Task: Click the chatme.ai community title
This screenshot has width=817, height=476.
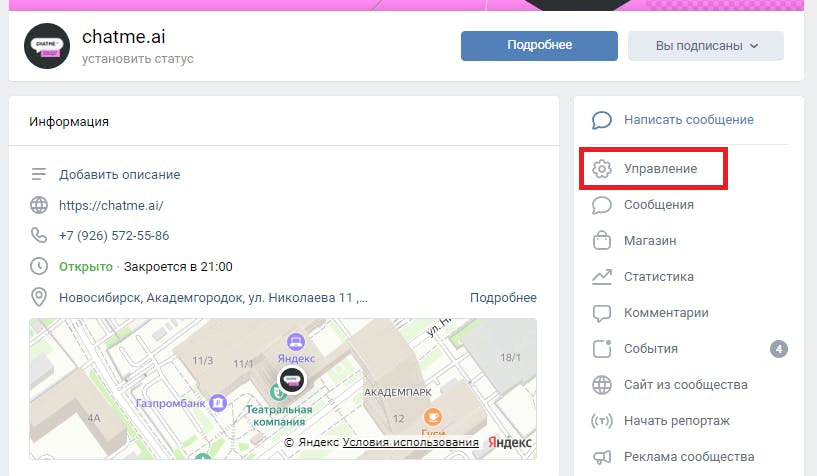Action: coord(123,37)
